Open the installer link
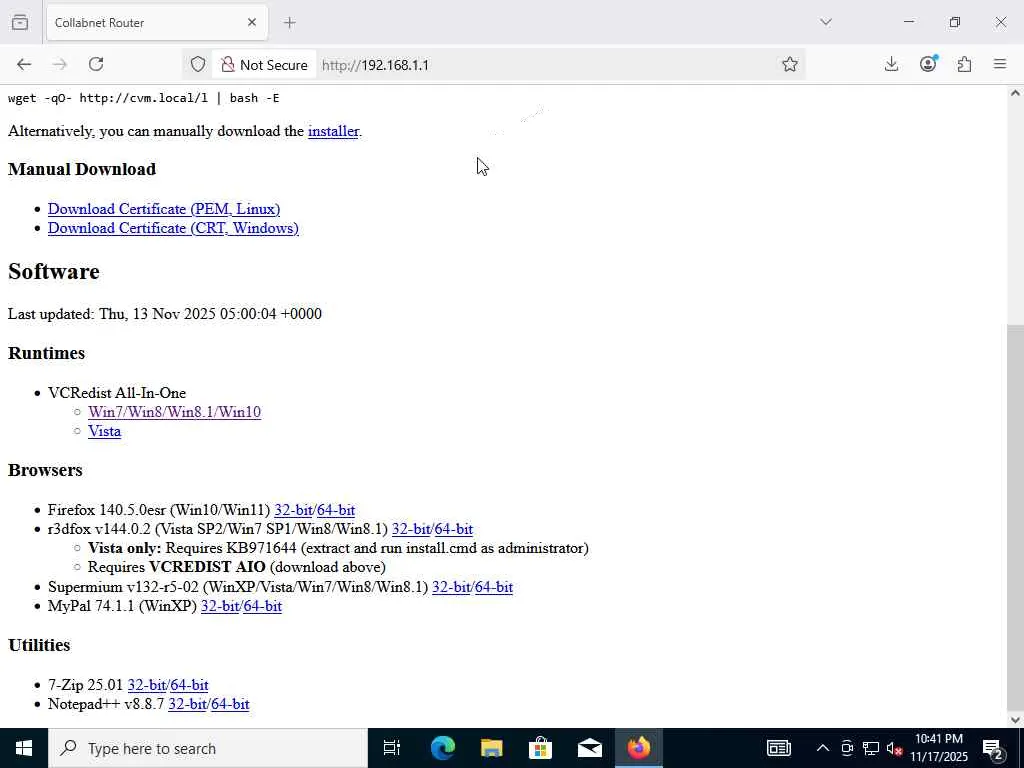This screenshot has height=768, width=1024. tap(333, 131)
